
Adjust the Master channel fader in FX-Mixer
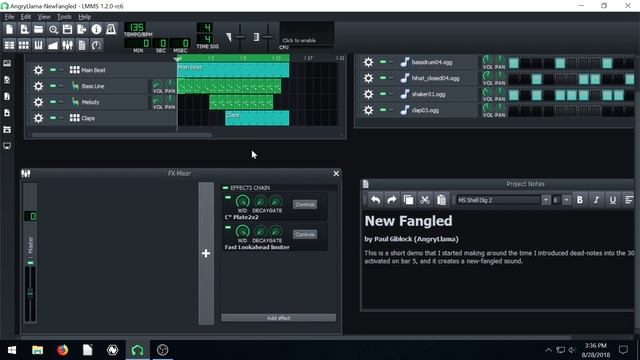[30, 293]
